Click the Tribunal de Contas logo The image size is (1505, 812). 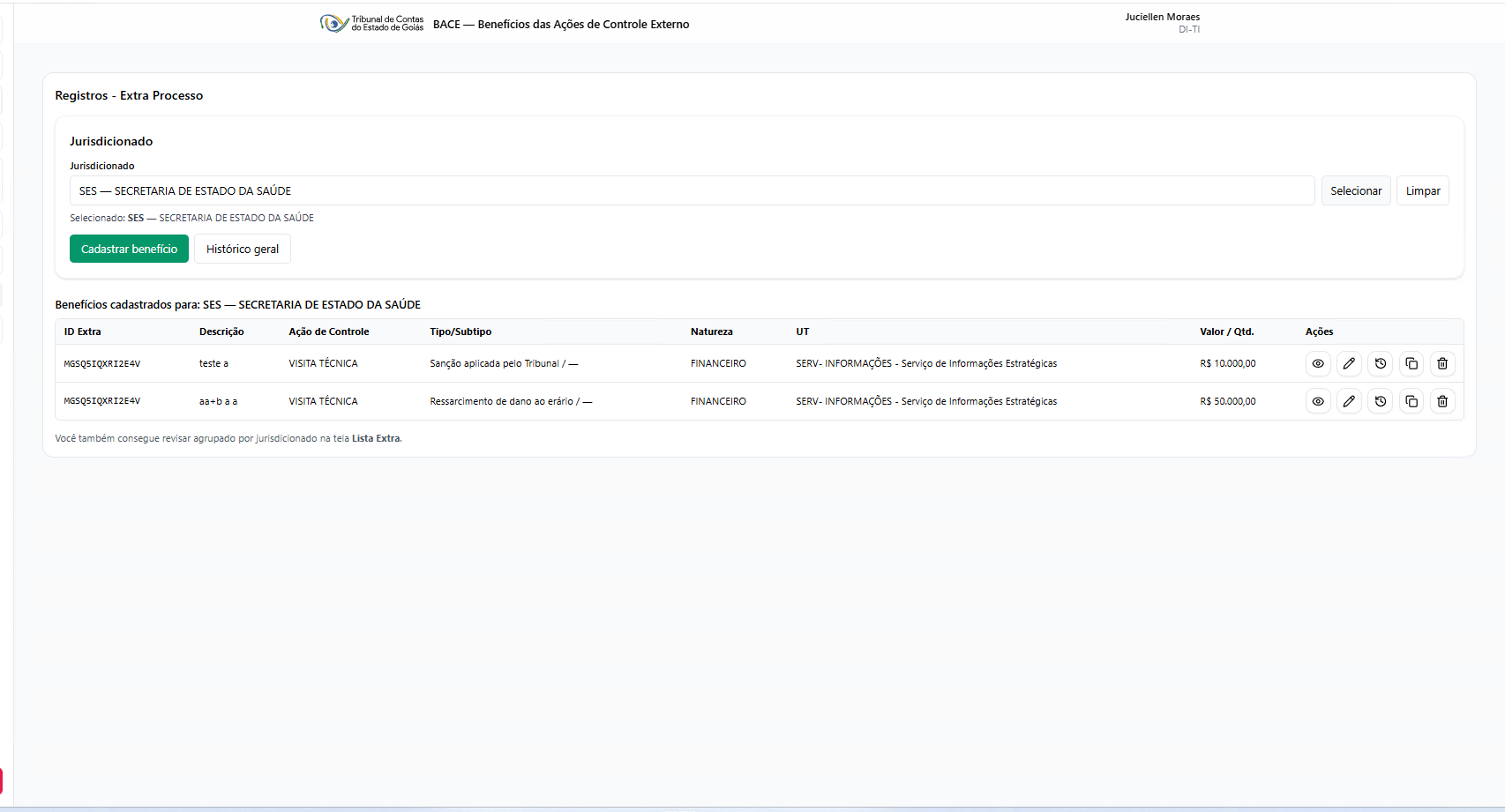click(371, 24)
